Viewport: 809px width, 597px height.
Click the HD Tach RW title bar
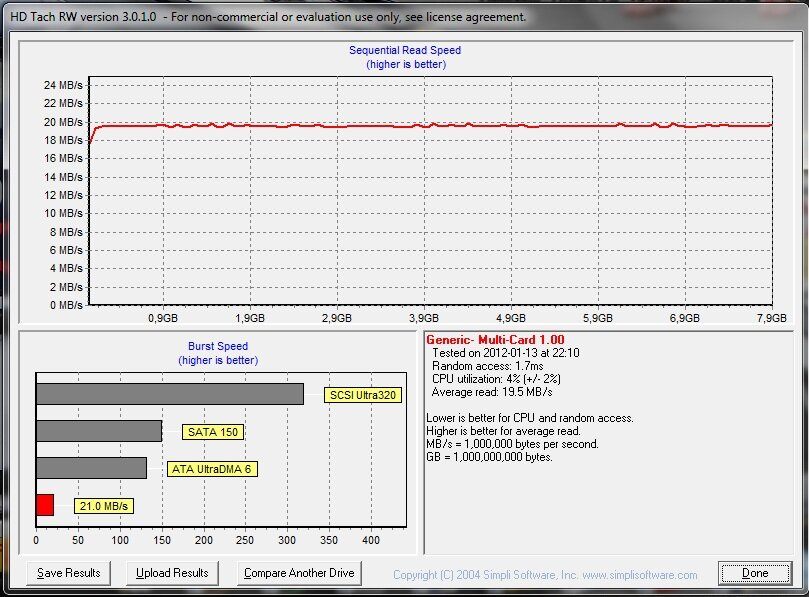pyautogui.click(x=266, y=17)
